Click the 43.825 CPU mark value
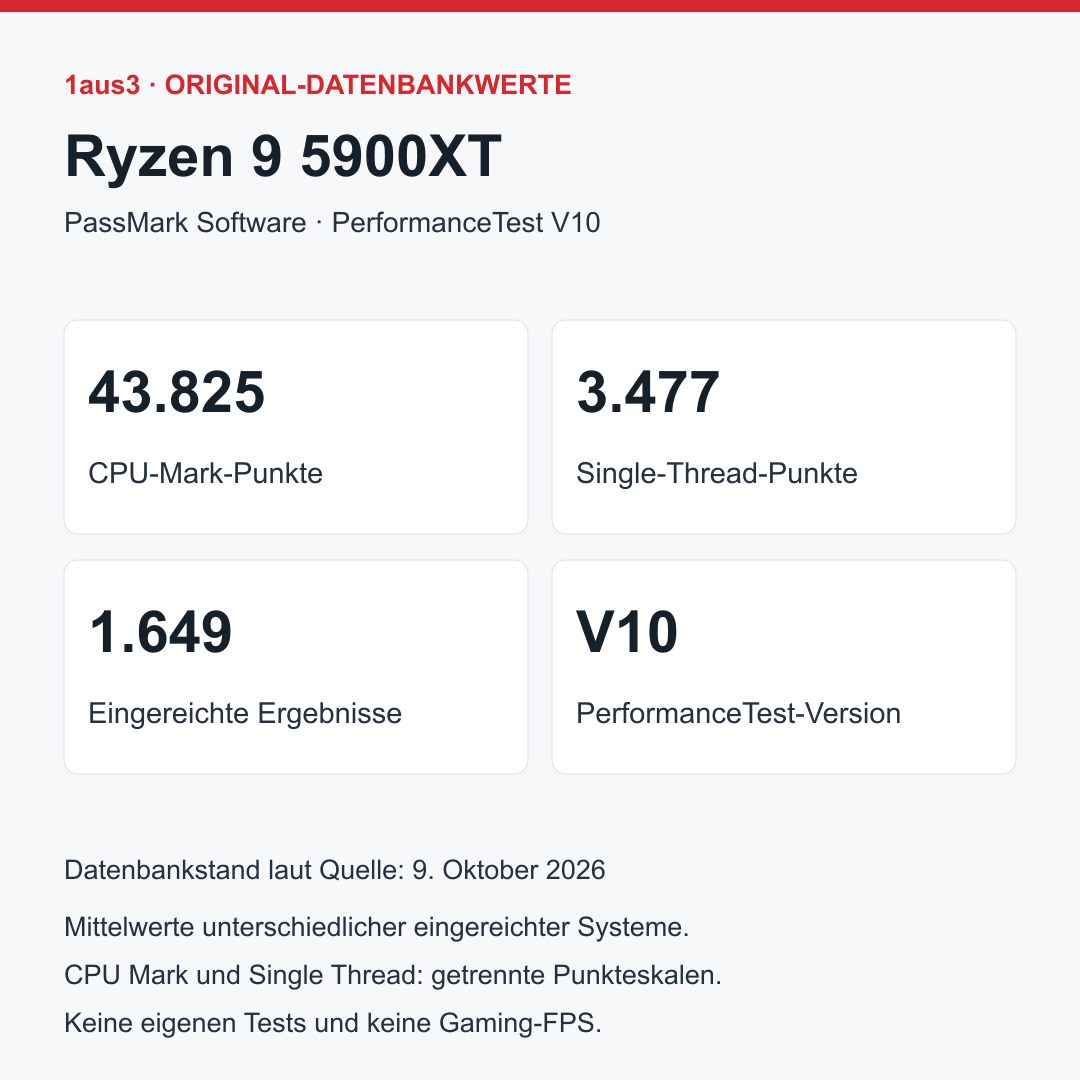Viewport: 1080px width, 1080px height. (176, 392)
